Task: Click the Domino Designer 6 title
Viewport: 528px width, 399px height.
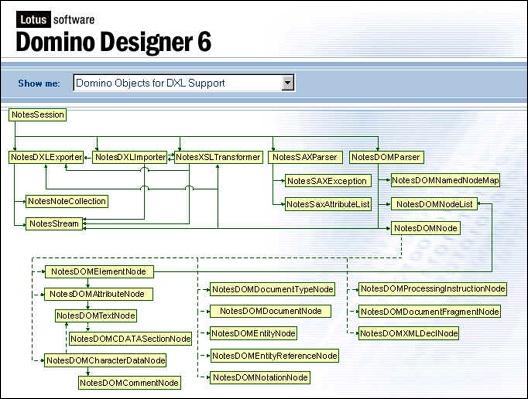Action: [113, 41]
